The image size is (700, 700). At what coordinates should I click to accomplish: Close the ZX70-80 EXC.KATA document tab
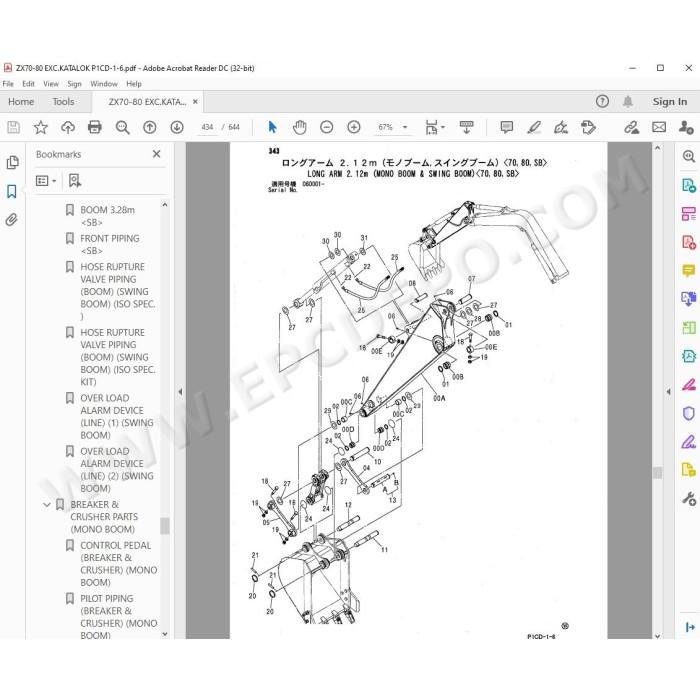click(195, 102)
